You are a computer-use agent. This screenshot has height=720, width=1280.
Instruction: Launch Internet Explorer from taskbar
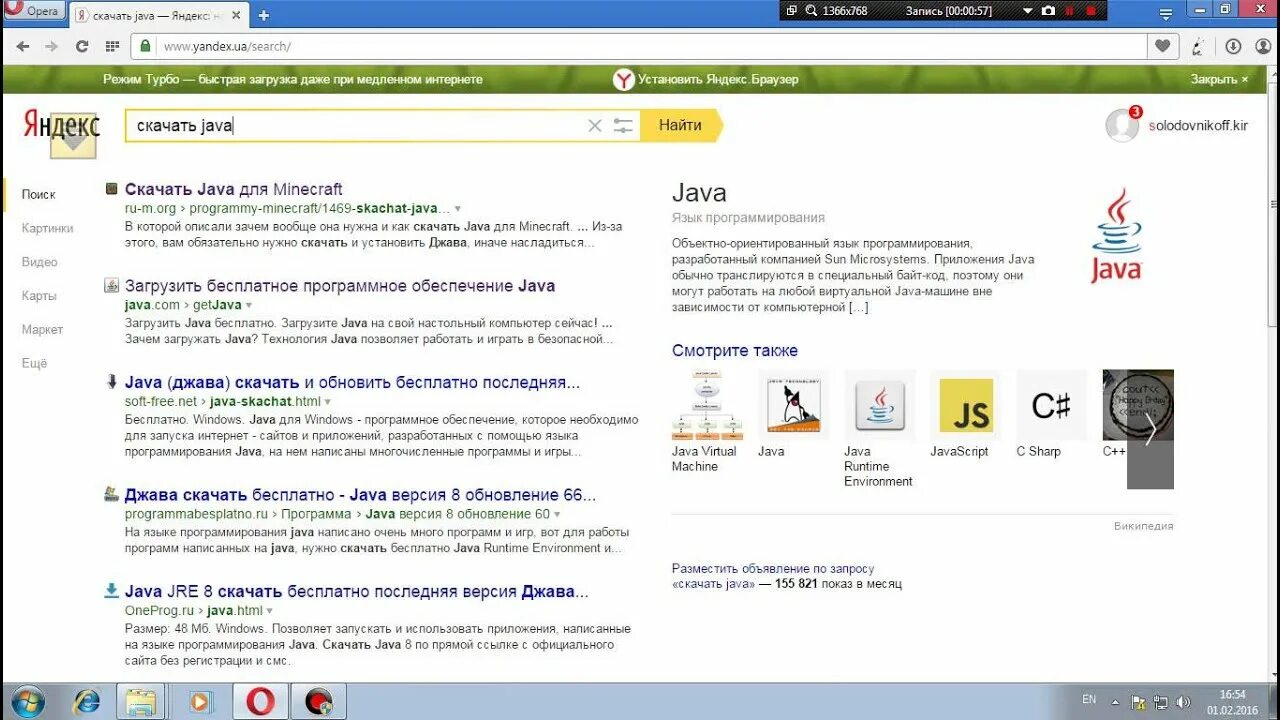87,702
